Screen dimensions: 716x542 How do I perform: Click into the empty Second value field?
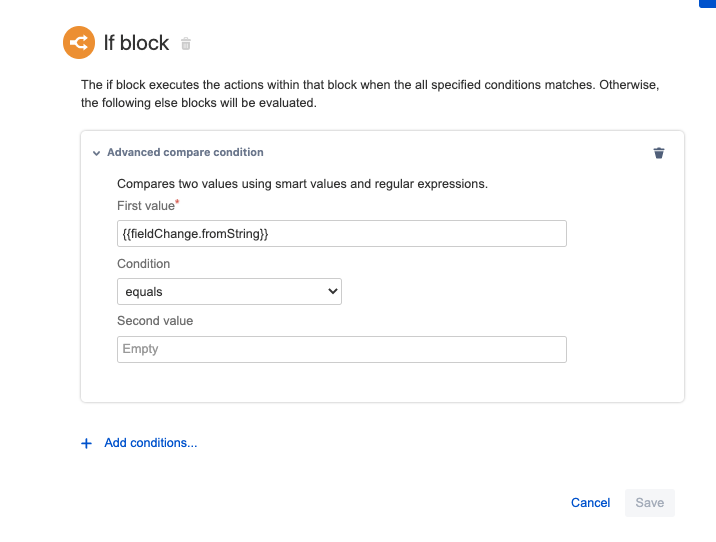[x=341, y=349]
